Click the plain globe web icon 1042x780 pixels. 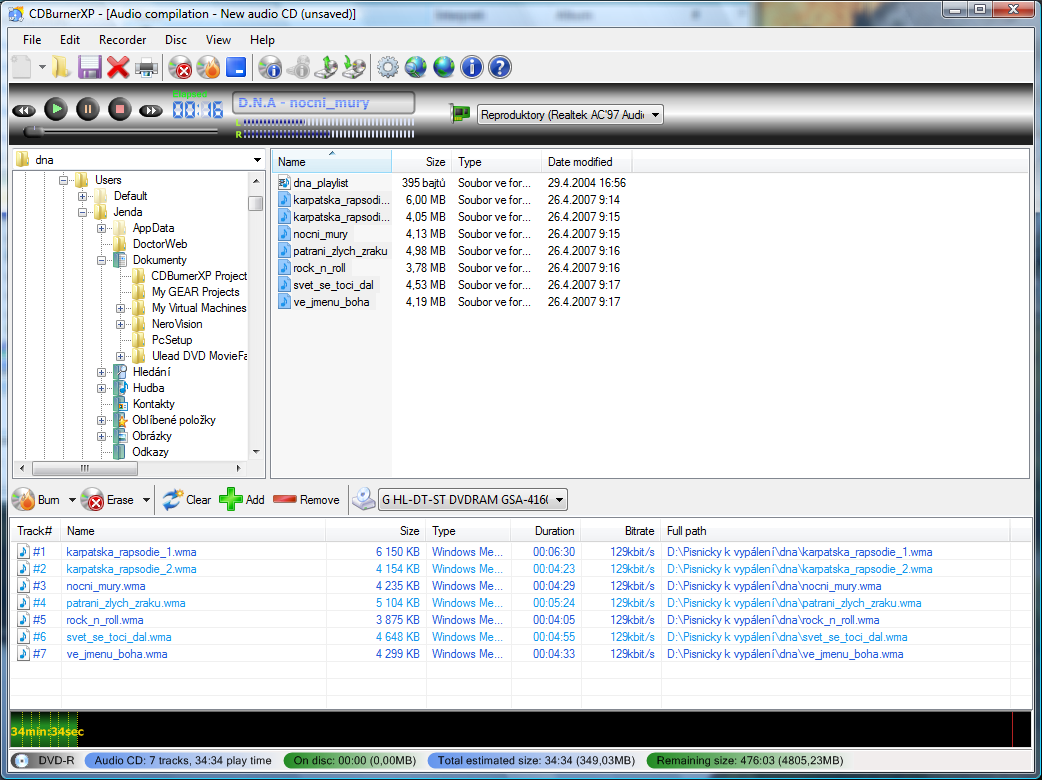click(x=444, y=67)
